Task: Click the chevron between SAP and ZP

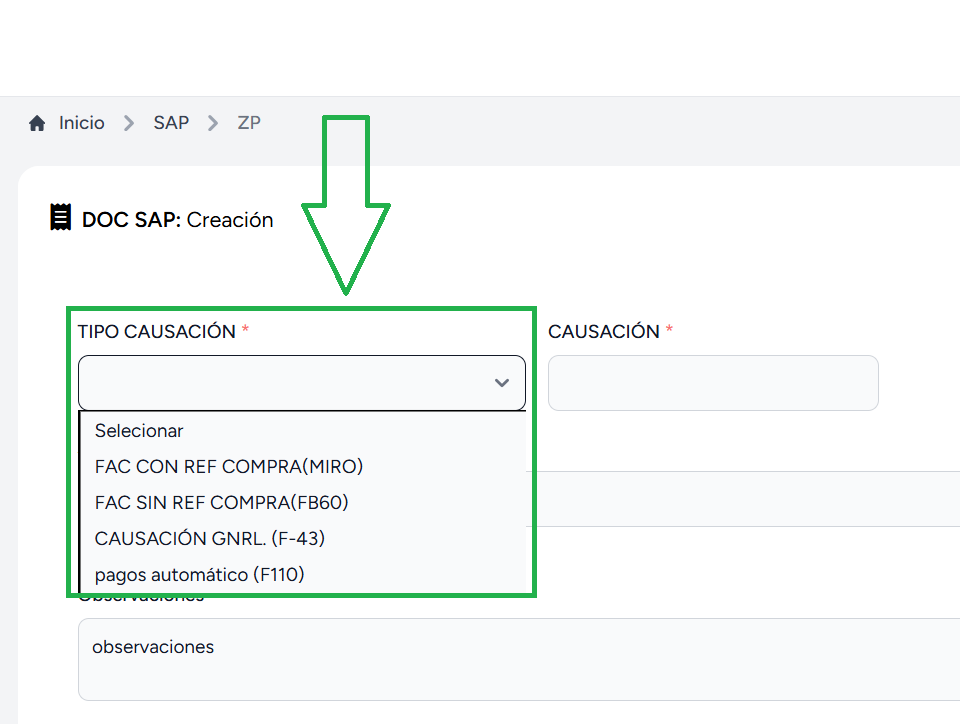Action: (213, 123)
